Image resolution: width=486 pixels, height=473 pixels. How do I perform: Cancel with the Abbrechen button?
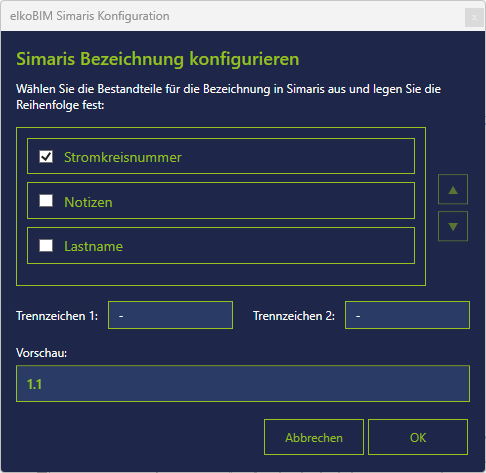[x=314, y=437]
